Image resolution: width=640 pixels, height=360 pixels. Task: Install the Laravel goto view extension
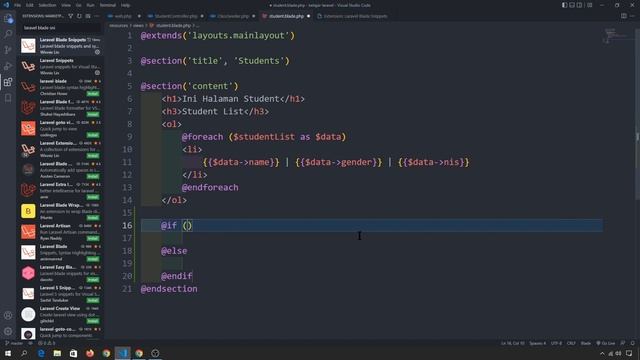coord(93,135)
